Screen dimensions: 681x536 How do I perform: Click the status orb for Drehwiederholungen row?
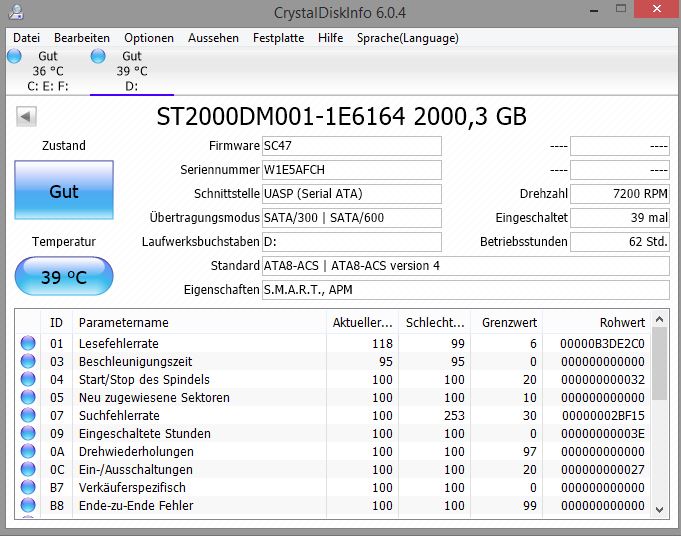point(28,451)
